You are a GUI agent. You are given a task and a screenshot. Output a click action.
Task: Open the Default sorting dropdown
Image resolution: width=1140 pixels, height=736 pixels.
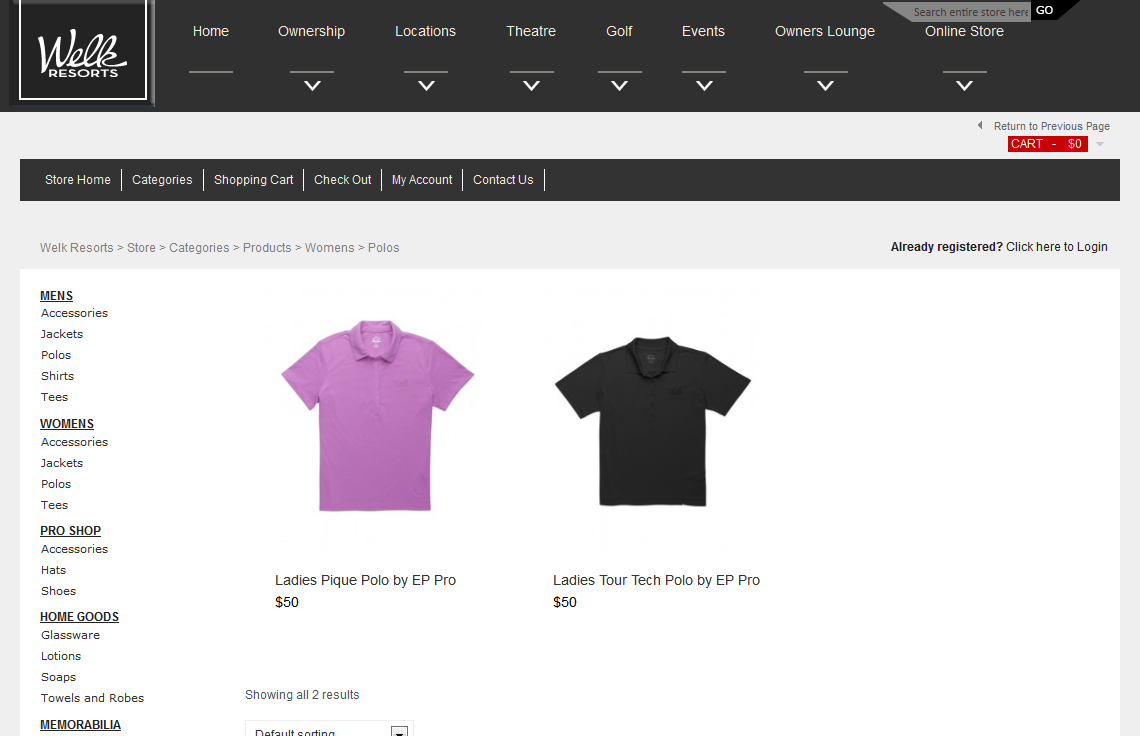point(329,730)
